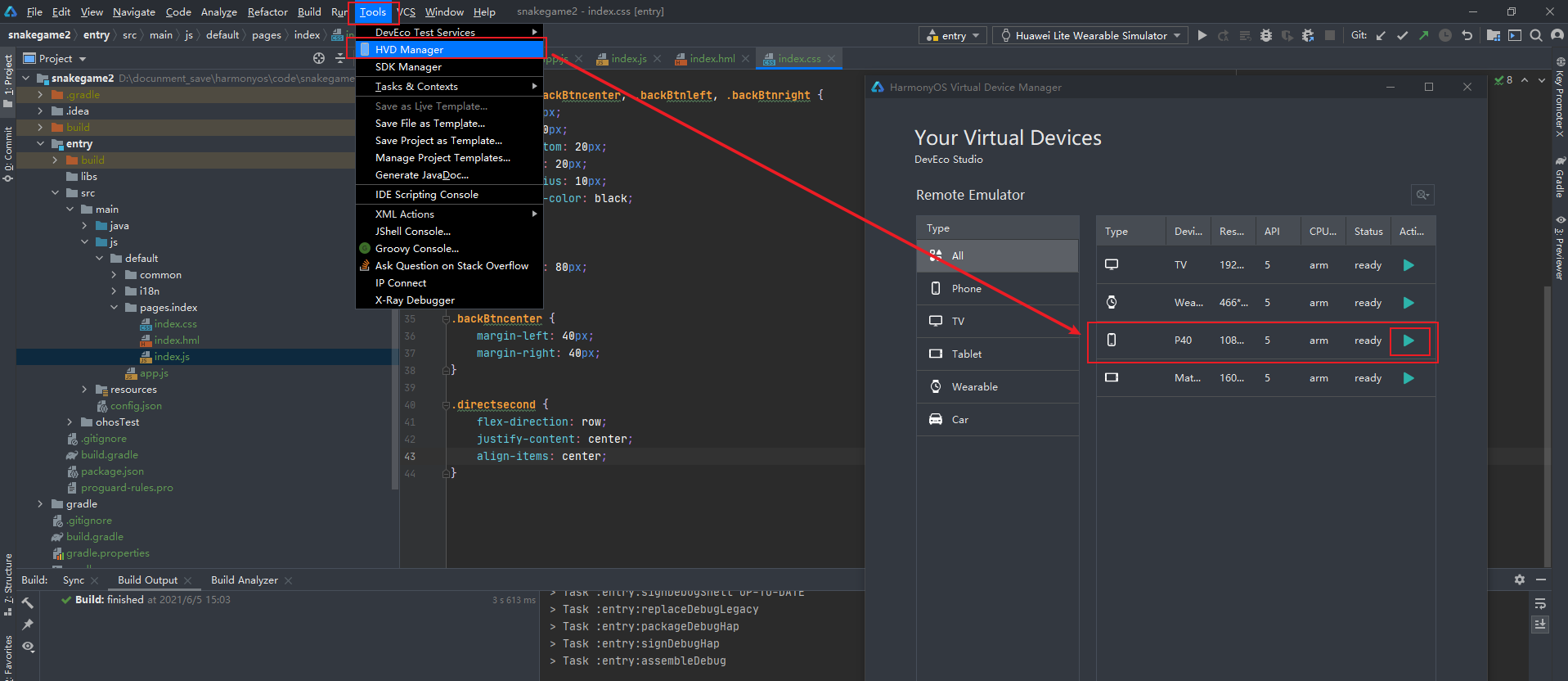Collapse the snakegame2 root folder
Viewport: 1568px width, 681px height.
[x=25, y=78]
